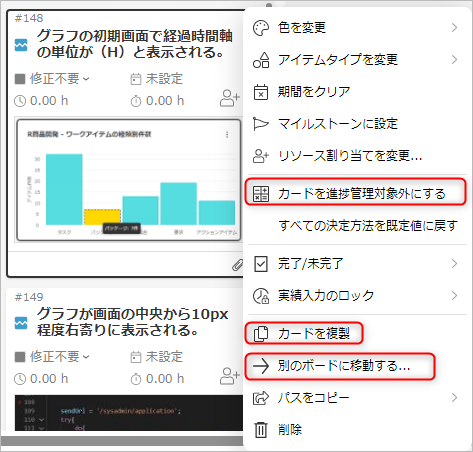The image size is (473, 452).
Task: Click the add-resource person icon on card #149
Action: point(230,376)
